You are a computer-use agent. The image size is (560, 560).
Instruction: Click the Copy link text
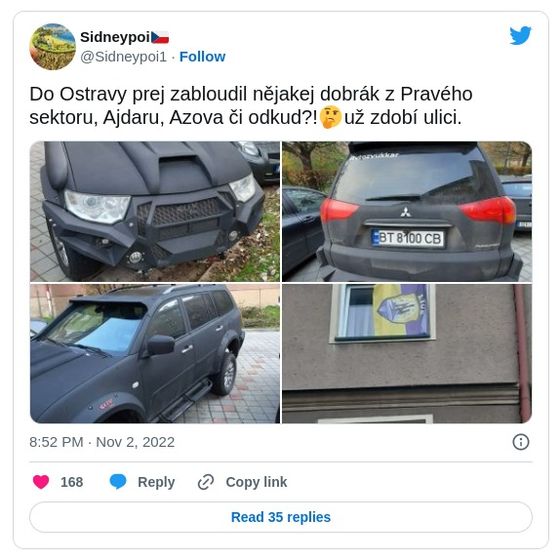(256, 482)
